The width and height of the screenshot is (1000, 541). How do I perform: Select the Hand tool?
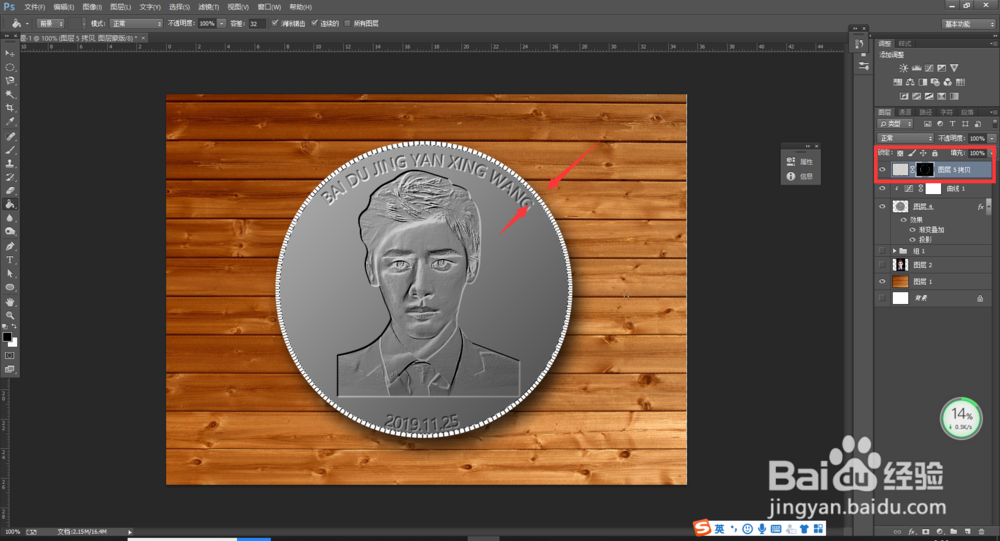coord(10,302)
